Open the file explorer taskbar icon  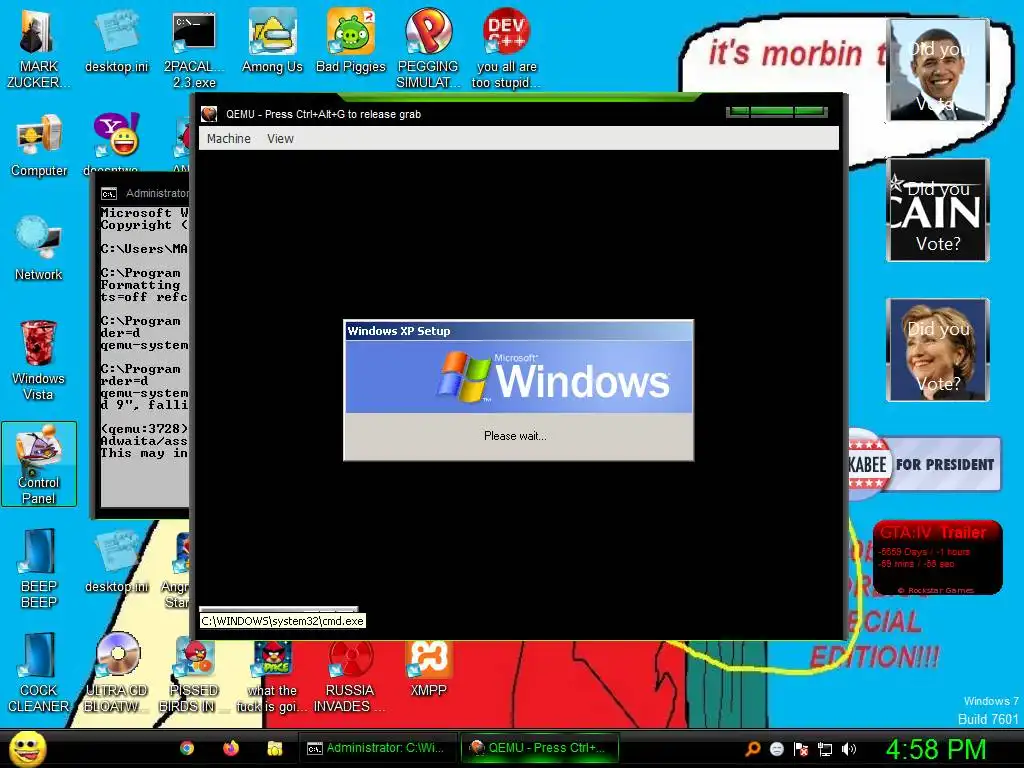click(x=274, y=748)
